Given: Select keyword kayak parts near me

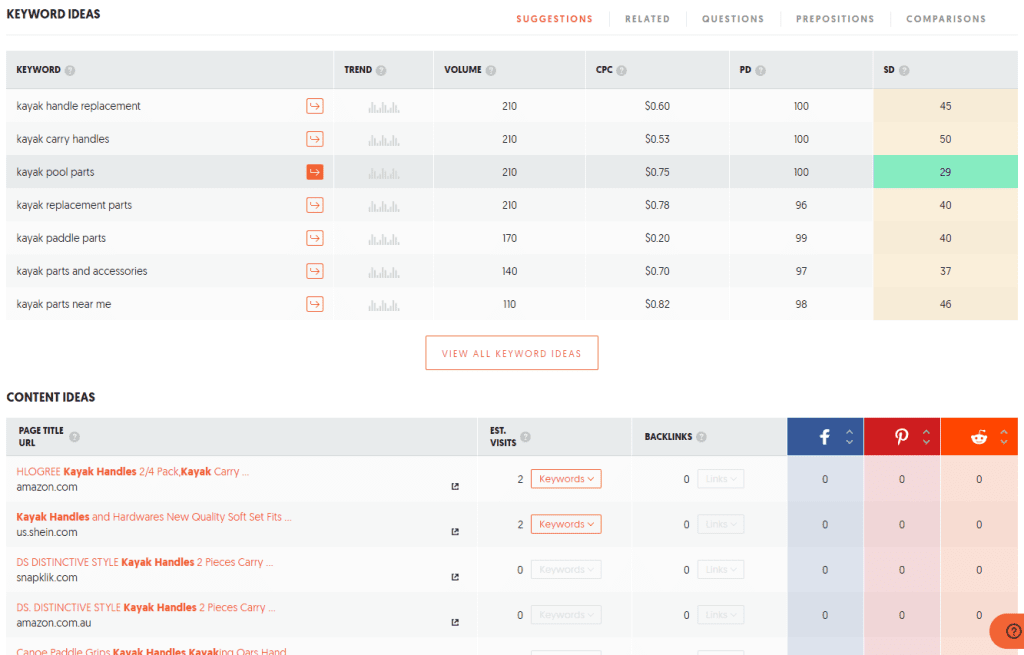Looking at the screenshot, I should 64,304.
